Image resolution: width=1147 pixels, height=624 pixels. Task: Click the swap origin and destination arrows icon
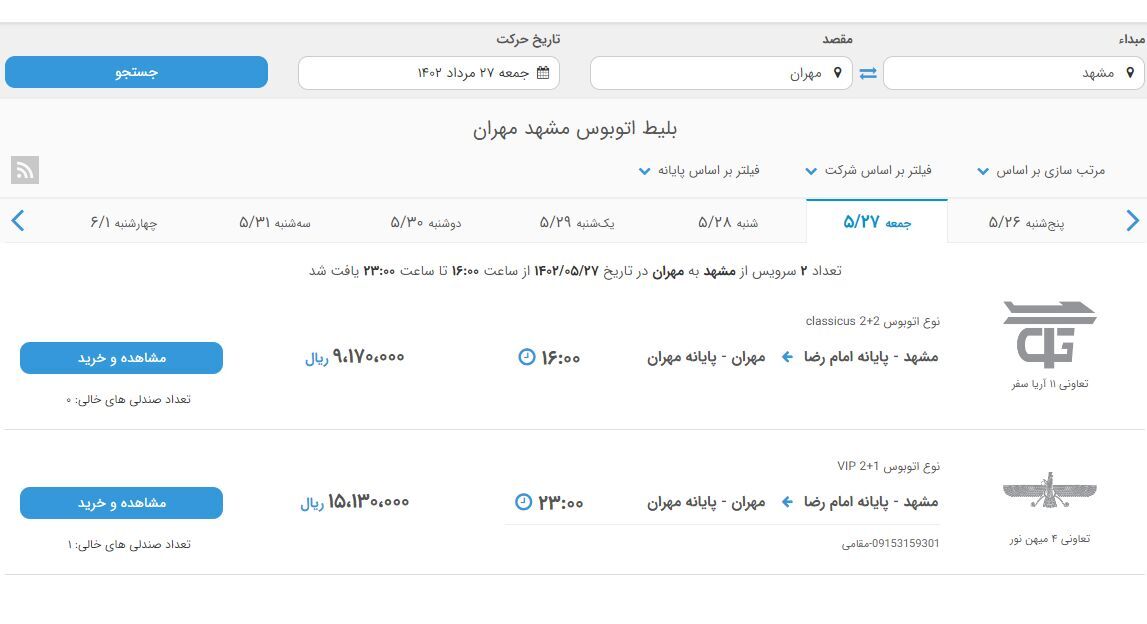pos(866,71)
